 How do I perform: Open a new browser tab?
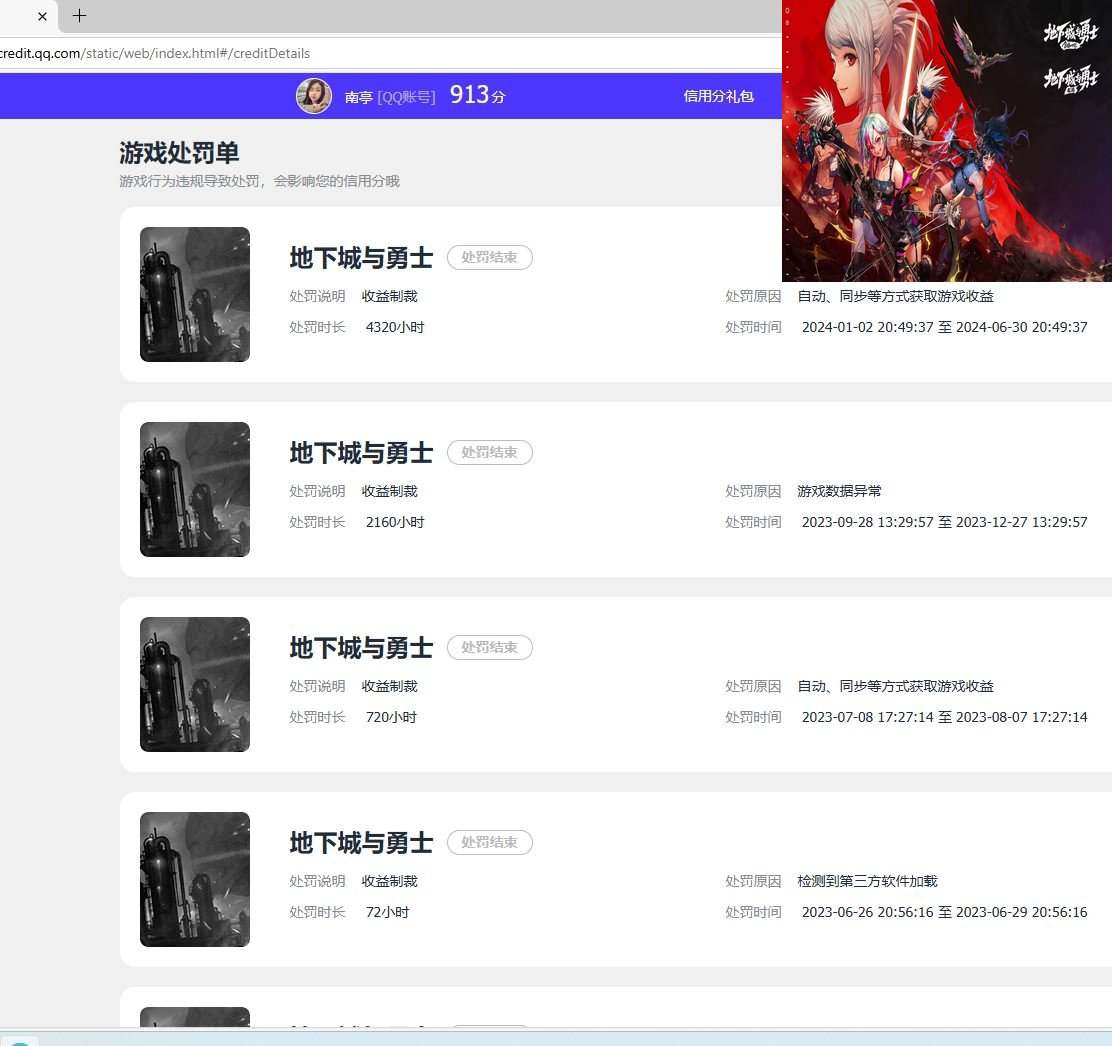point(79,16)
